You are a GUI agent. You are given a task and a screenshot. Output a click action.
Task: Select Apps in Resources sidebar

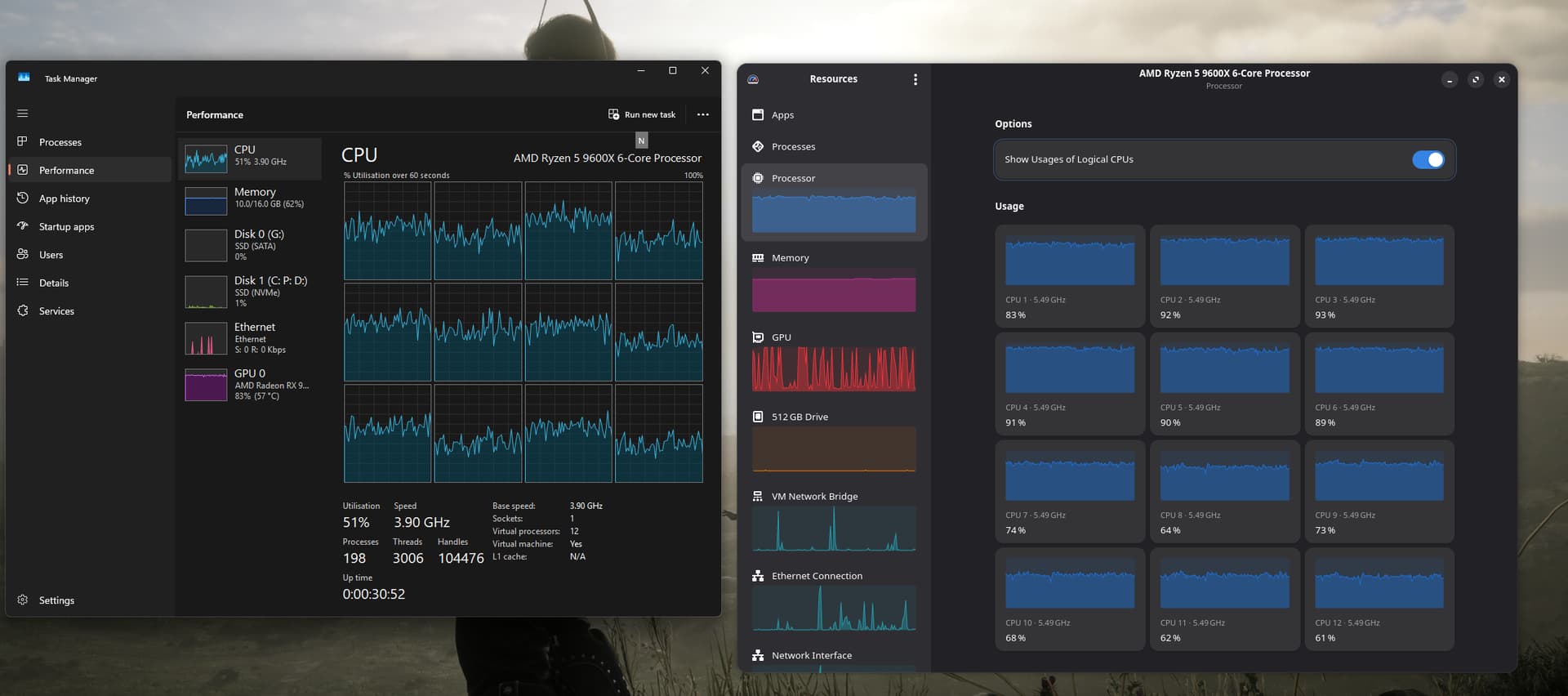click(782, 115)
